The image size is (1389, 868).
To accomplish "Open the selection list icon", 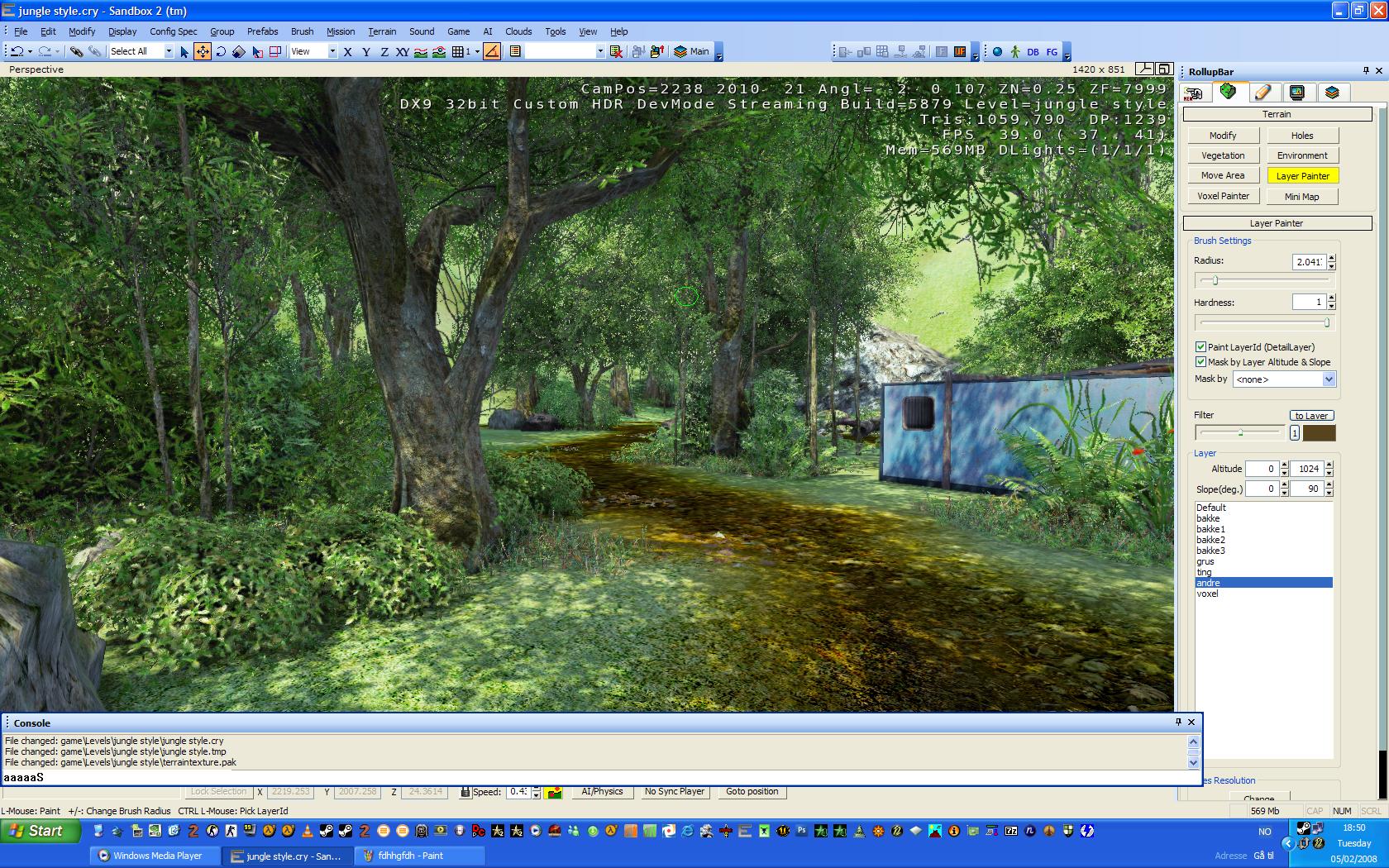I will pos(515,51).
